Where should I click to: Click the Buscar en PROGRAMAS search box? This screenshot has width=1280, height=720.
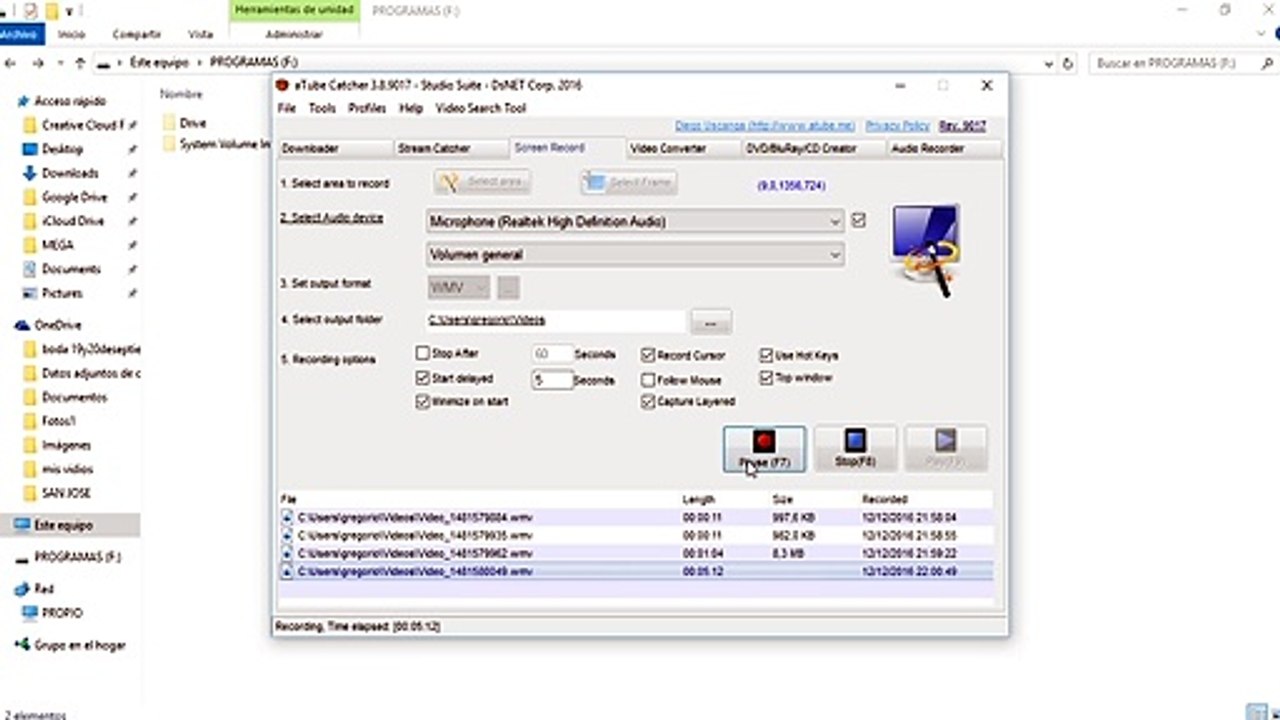[1181, 63]
